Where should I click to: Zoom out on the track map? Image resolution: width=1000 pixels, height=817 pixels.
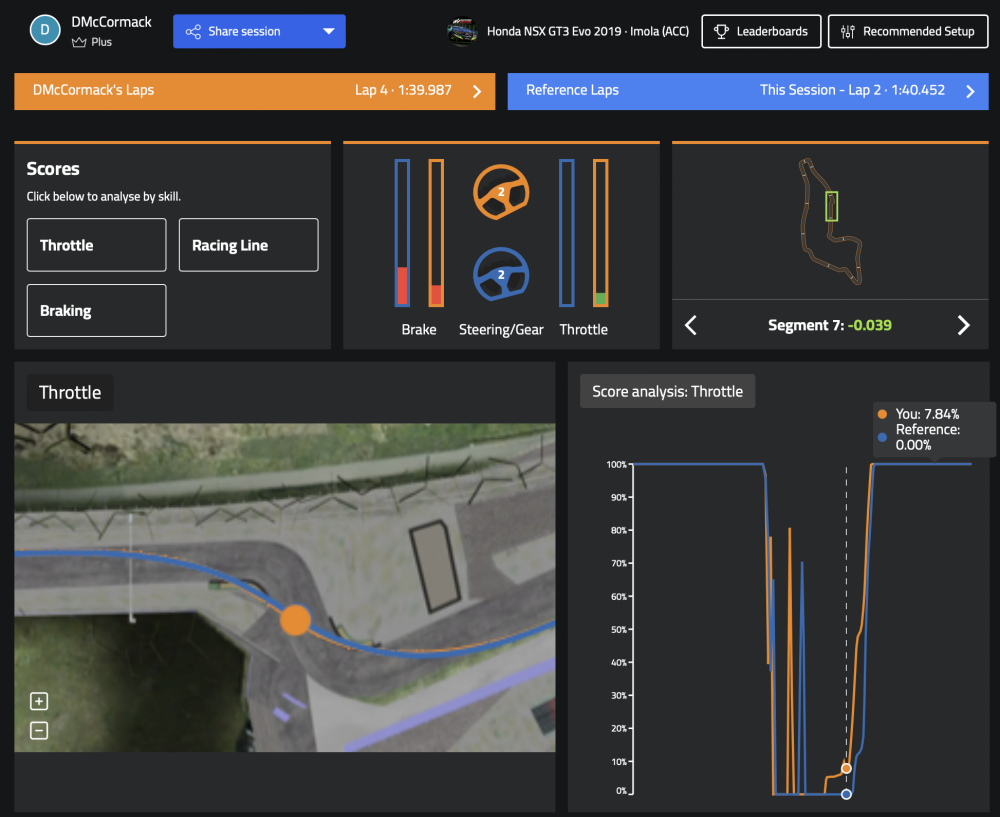(39, 730)
